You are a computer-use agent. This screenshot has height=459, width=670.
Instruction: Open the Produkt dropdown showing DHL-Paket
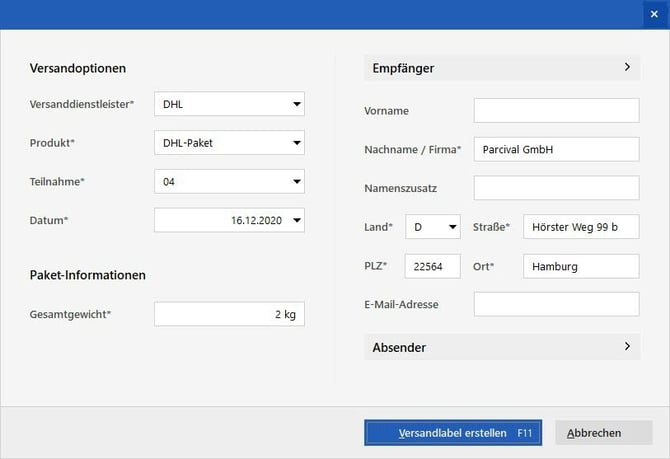296,143
